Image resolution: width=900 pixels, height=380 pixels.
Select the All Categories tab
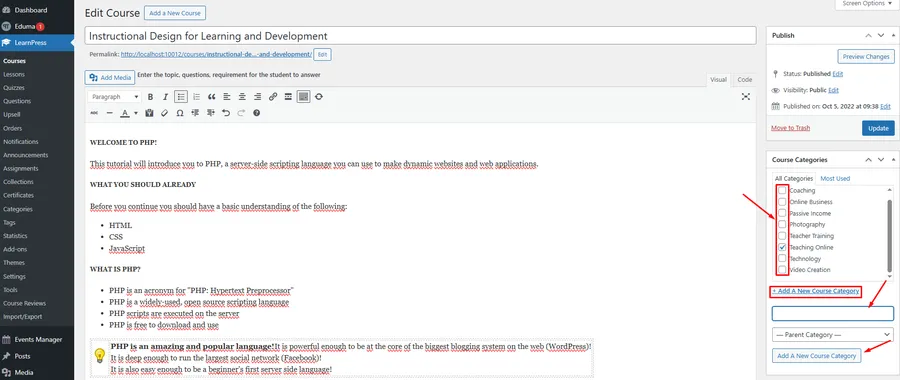(x=794, y=179)
